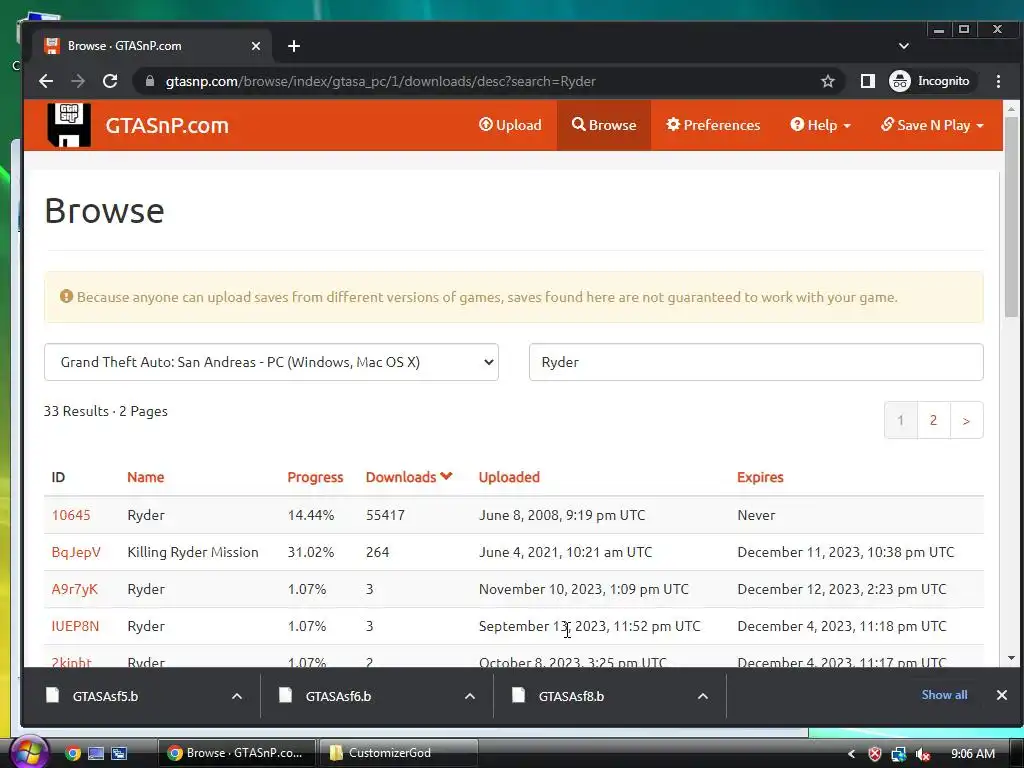This screenshot has width=1024, height=768.
Task: Click Show all downloads link
Action: click(944, 695)
